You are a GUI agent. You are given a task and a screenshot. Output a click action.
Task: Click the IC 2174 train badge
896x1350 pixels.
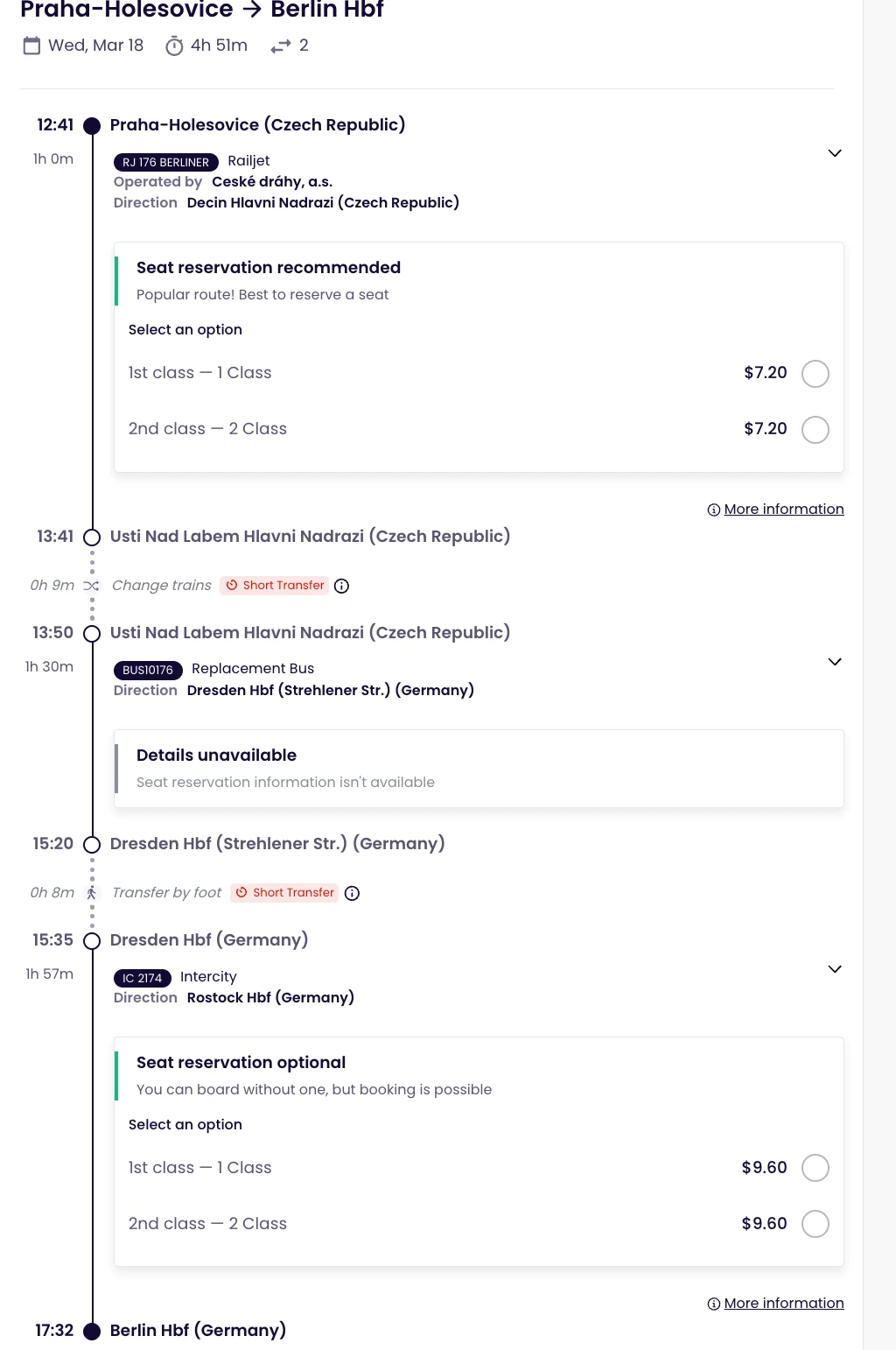point(142,978)
